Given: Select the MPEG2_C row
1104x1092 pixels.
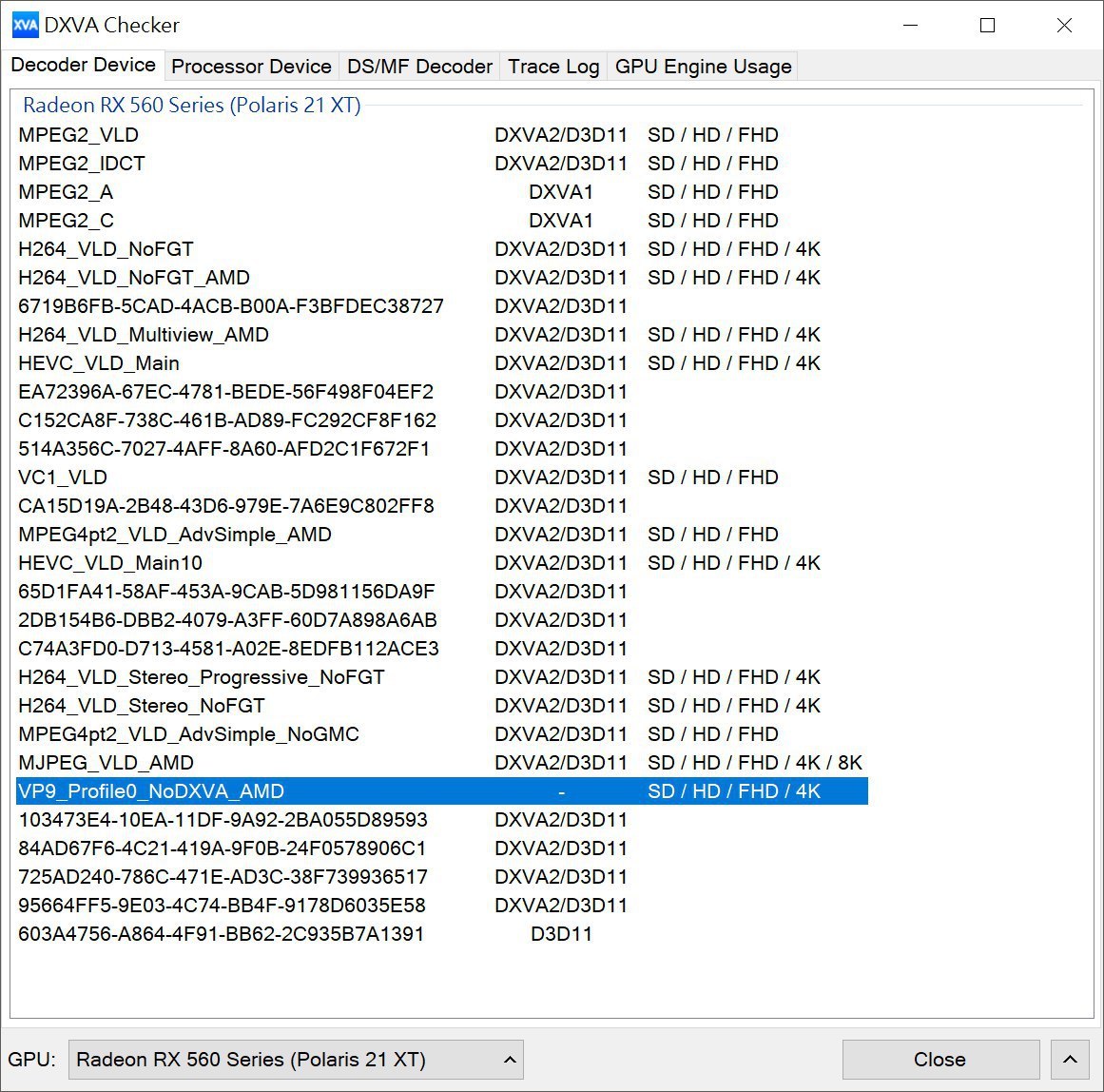Looking at the screenshot, I should click(442, 221).
